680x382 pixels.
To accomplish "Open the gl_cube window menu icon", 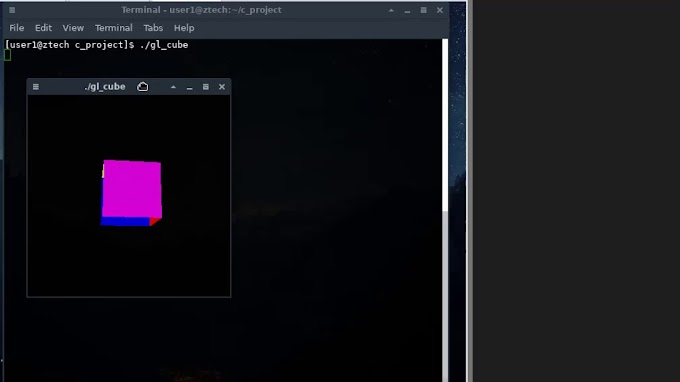I will [36, 87].
